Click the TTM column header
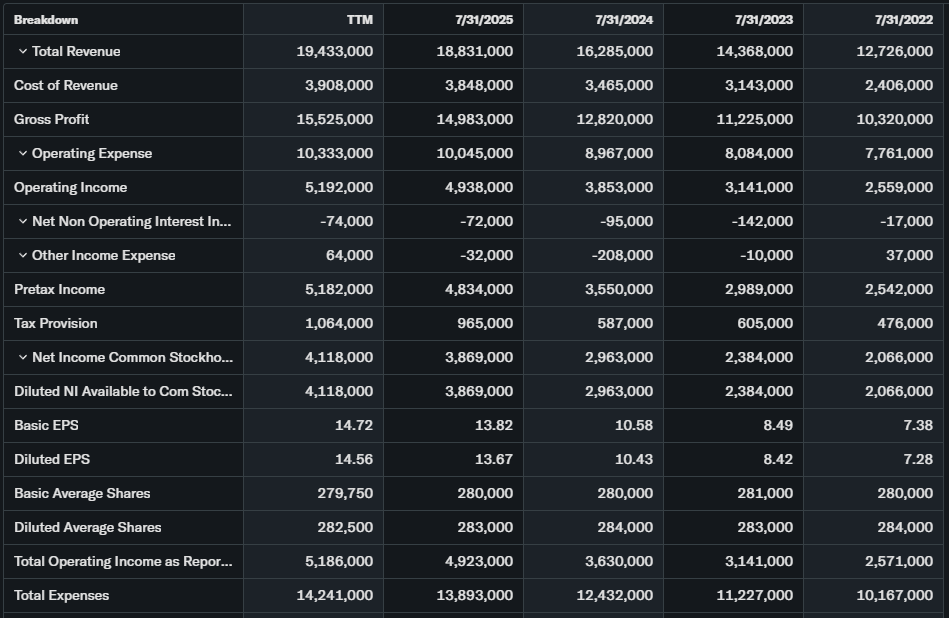The height and width of the screenshot is (618, 949). click(359, 20)
